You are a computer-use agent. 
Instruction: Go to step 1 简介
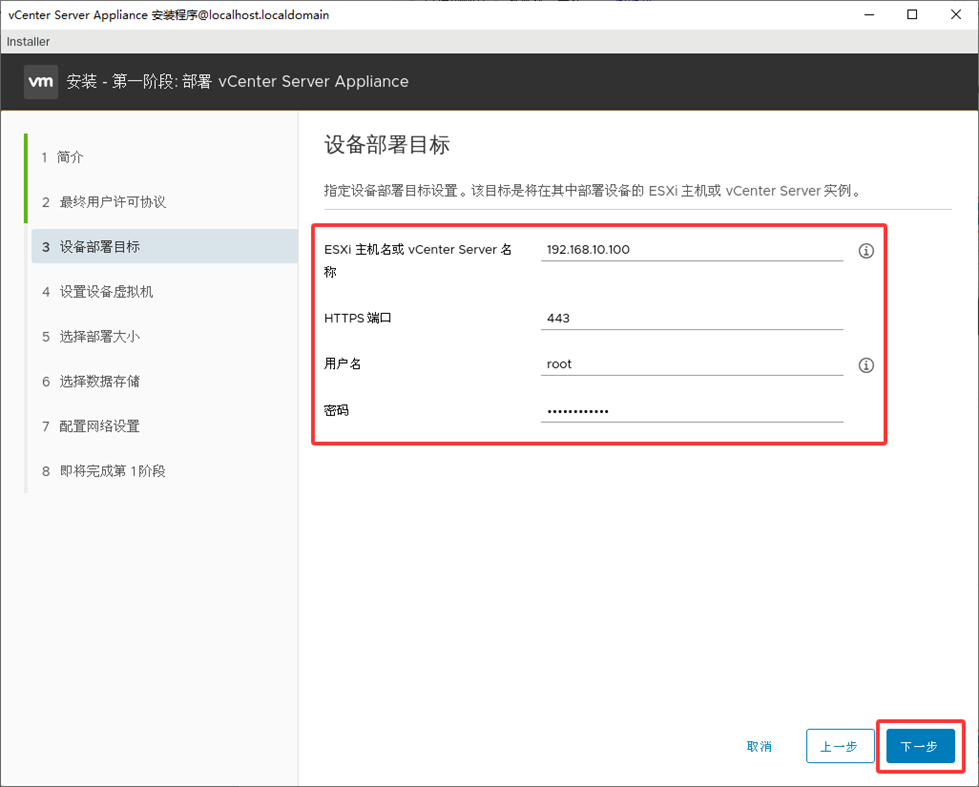(x=70, y=157)
